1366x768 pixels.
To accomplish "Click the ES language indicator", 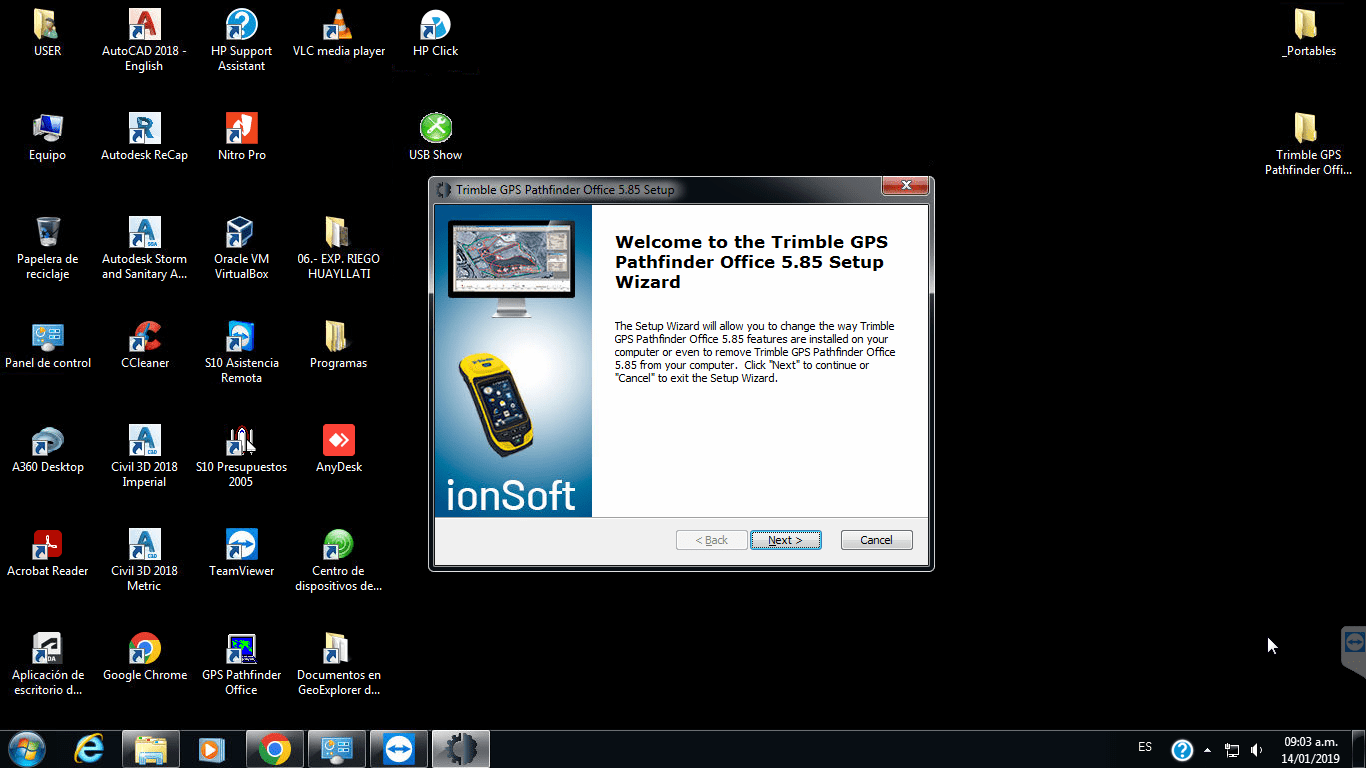I will click(1145, 747).
